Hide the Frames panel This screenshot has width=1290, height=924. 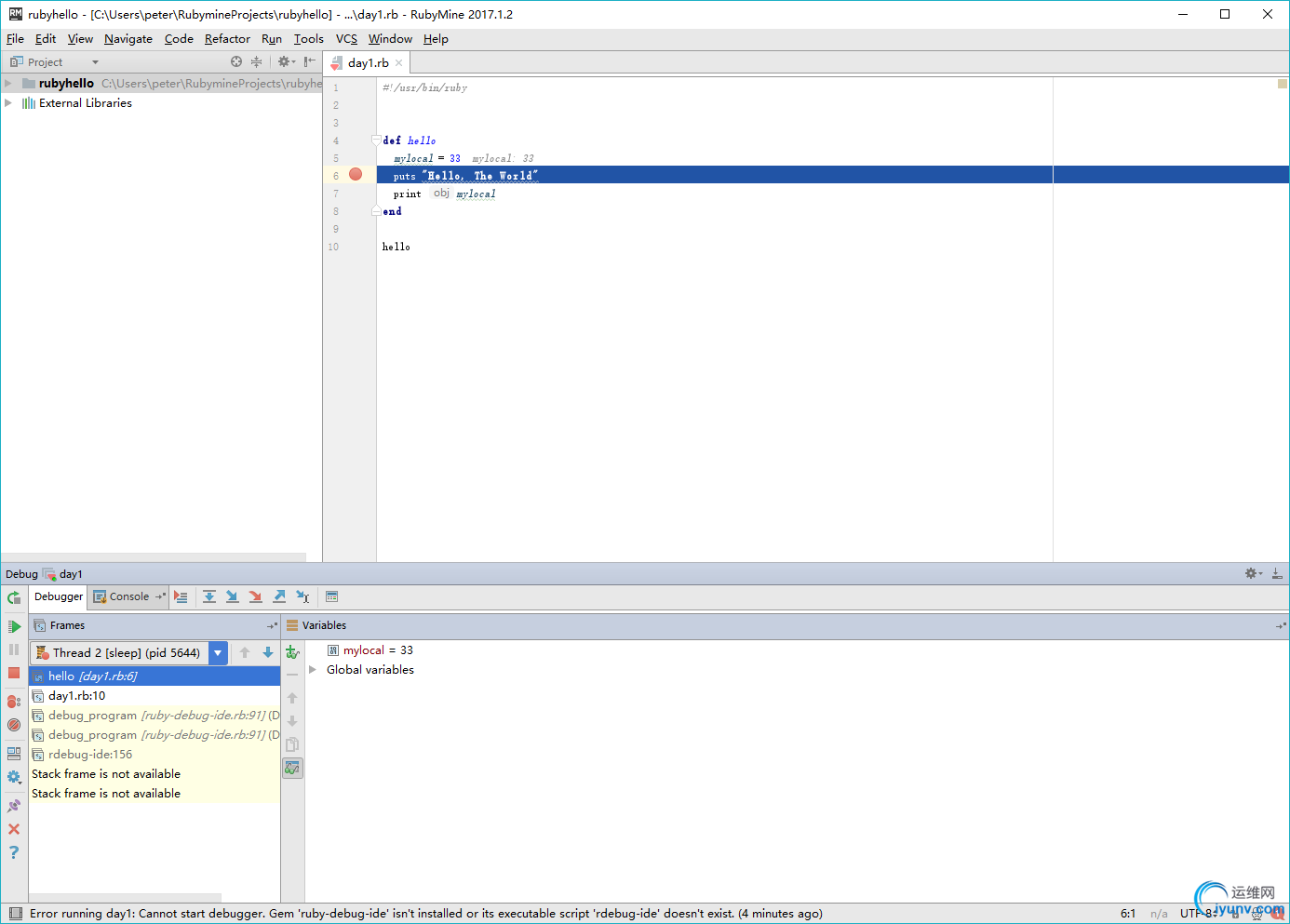tap(272, 626)
